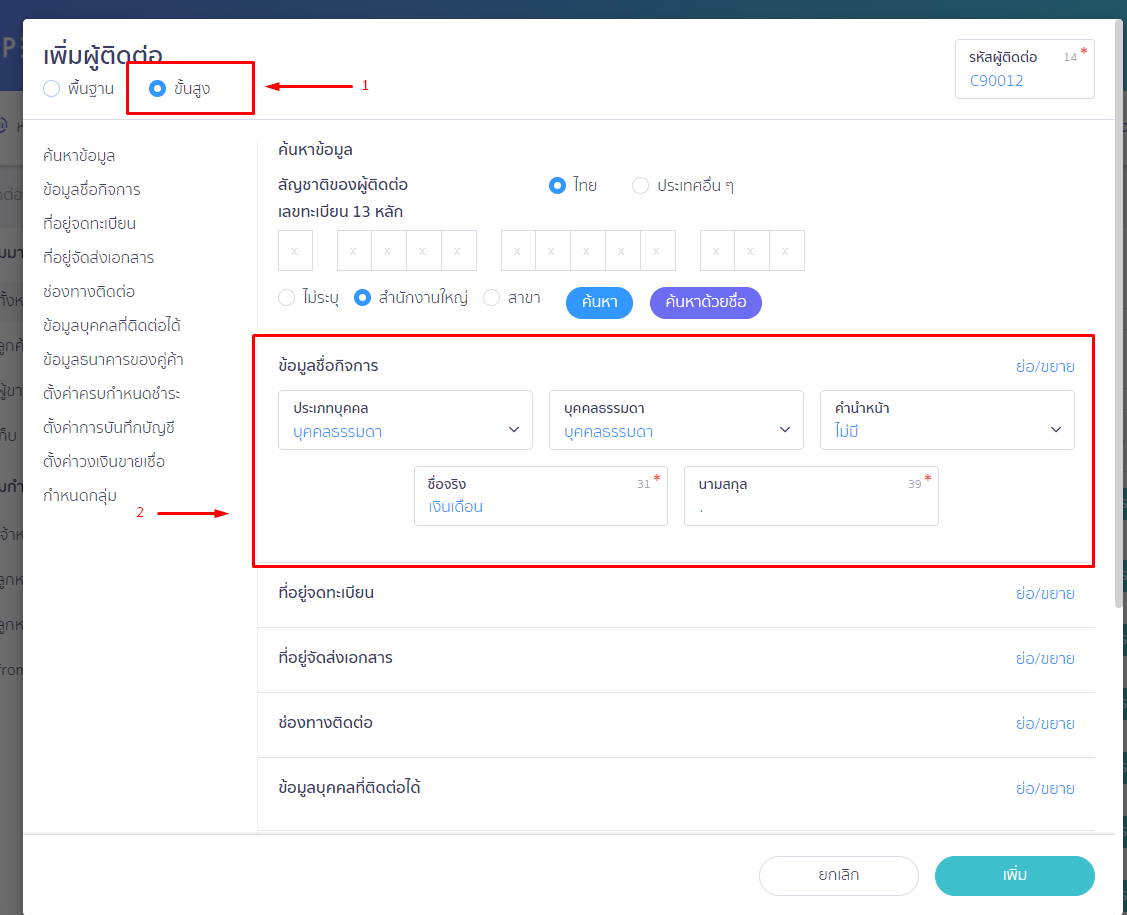This screenshot has height=915, width=1127.
Task: Select ไทย nationality radio button
Action: click(558, 186)
